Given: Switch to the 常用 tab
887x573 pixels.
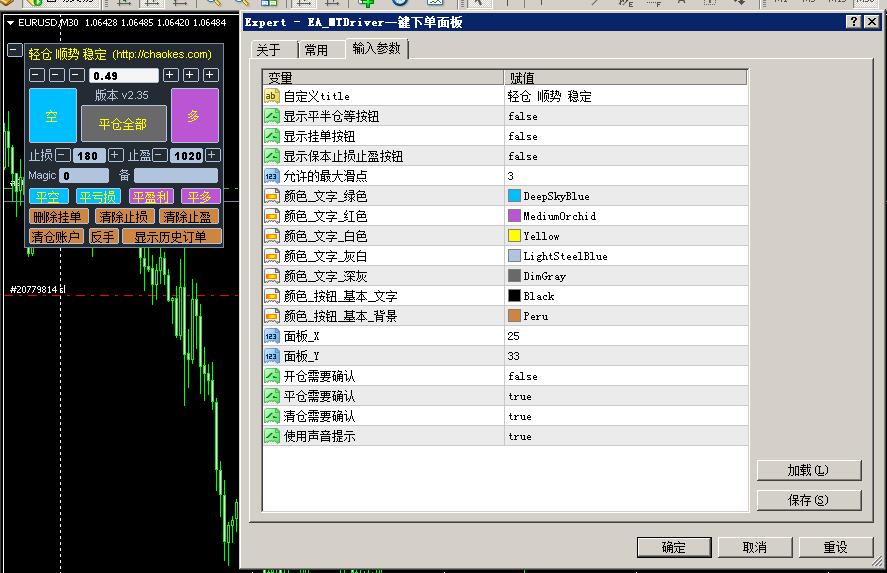Looking at the screenshot, I should (x=316, y=50).
